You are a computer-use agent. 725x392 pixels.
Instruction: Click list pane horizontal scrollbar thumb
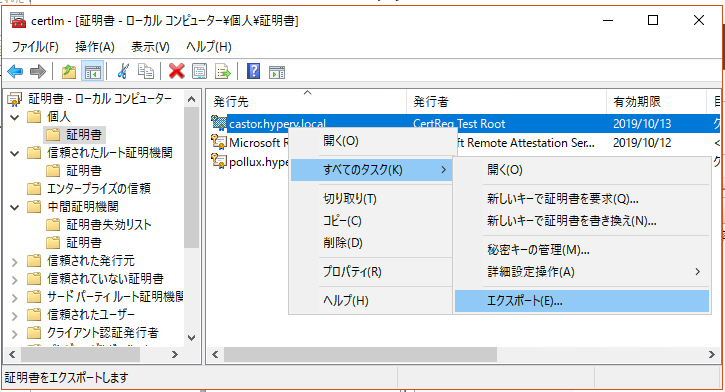360,355
